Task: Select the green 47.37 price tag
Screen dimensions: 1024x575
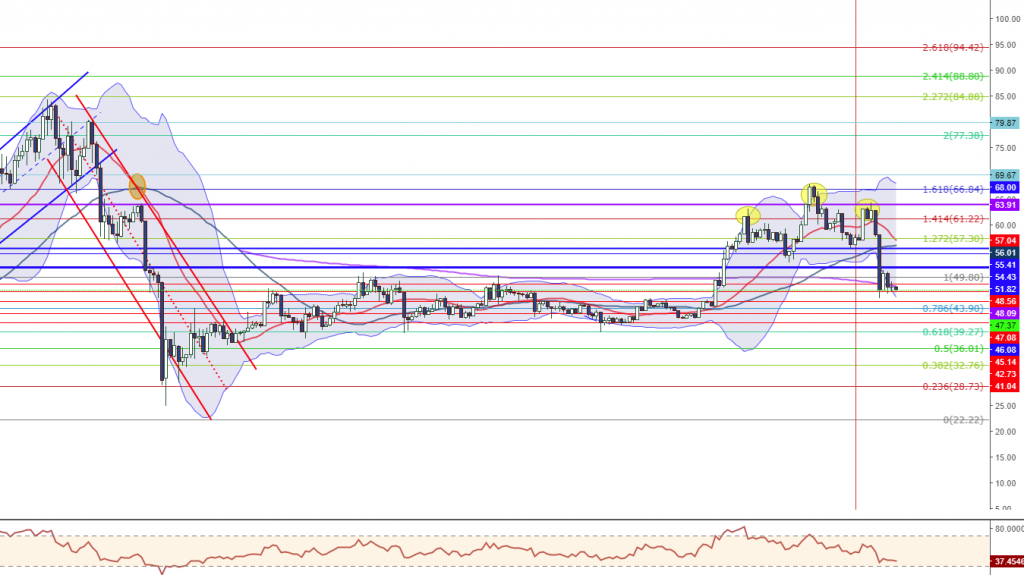Action: (1005, 325)
